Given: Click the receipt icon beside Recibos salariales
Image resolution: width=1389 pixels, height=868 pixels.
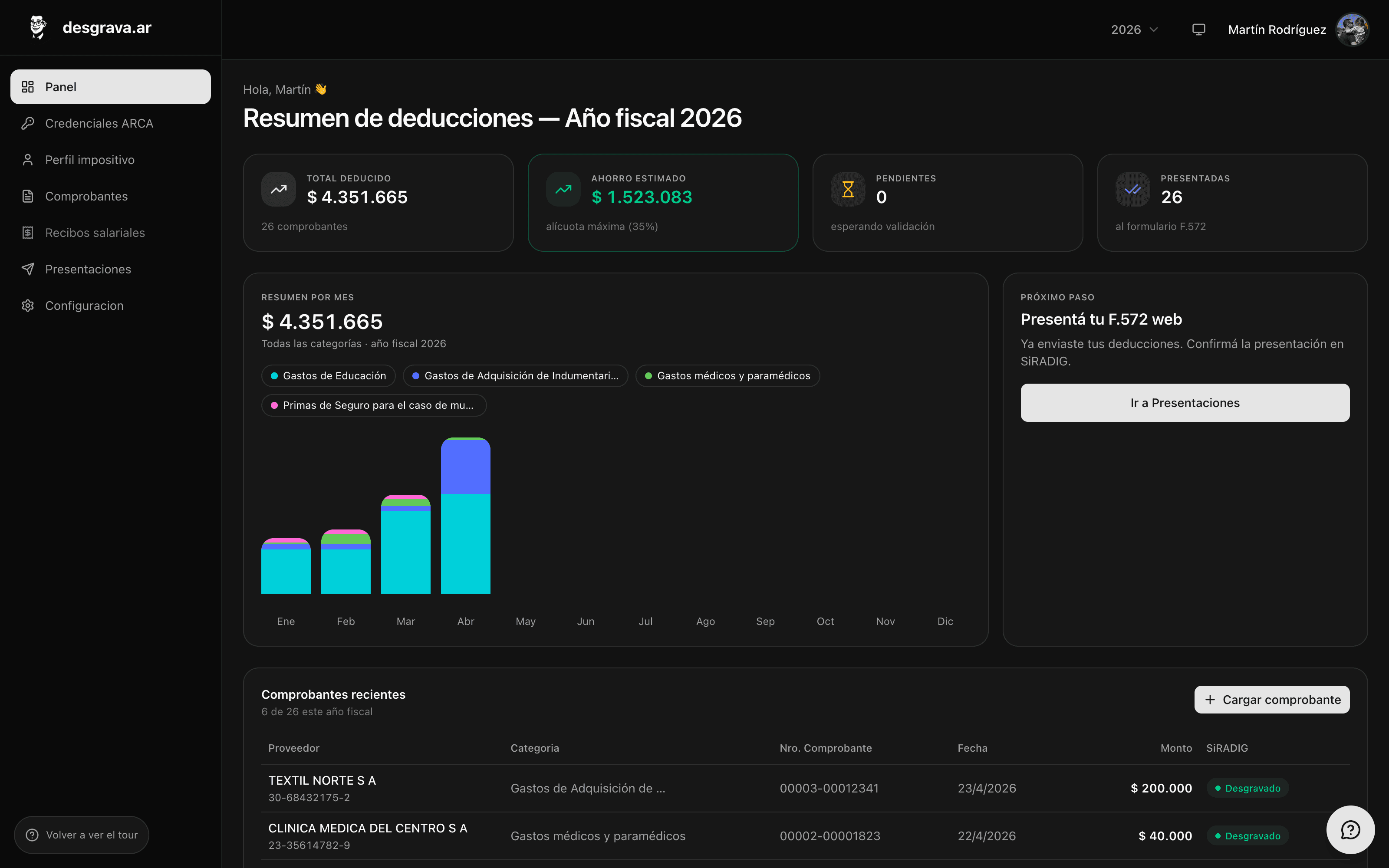Looking at the screenshot, I should [27, 233].
